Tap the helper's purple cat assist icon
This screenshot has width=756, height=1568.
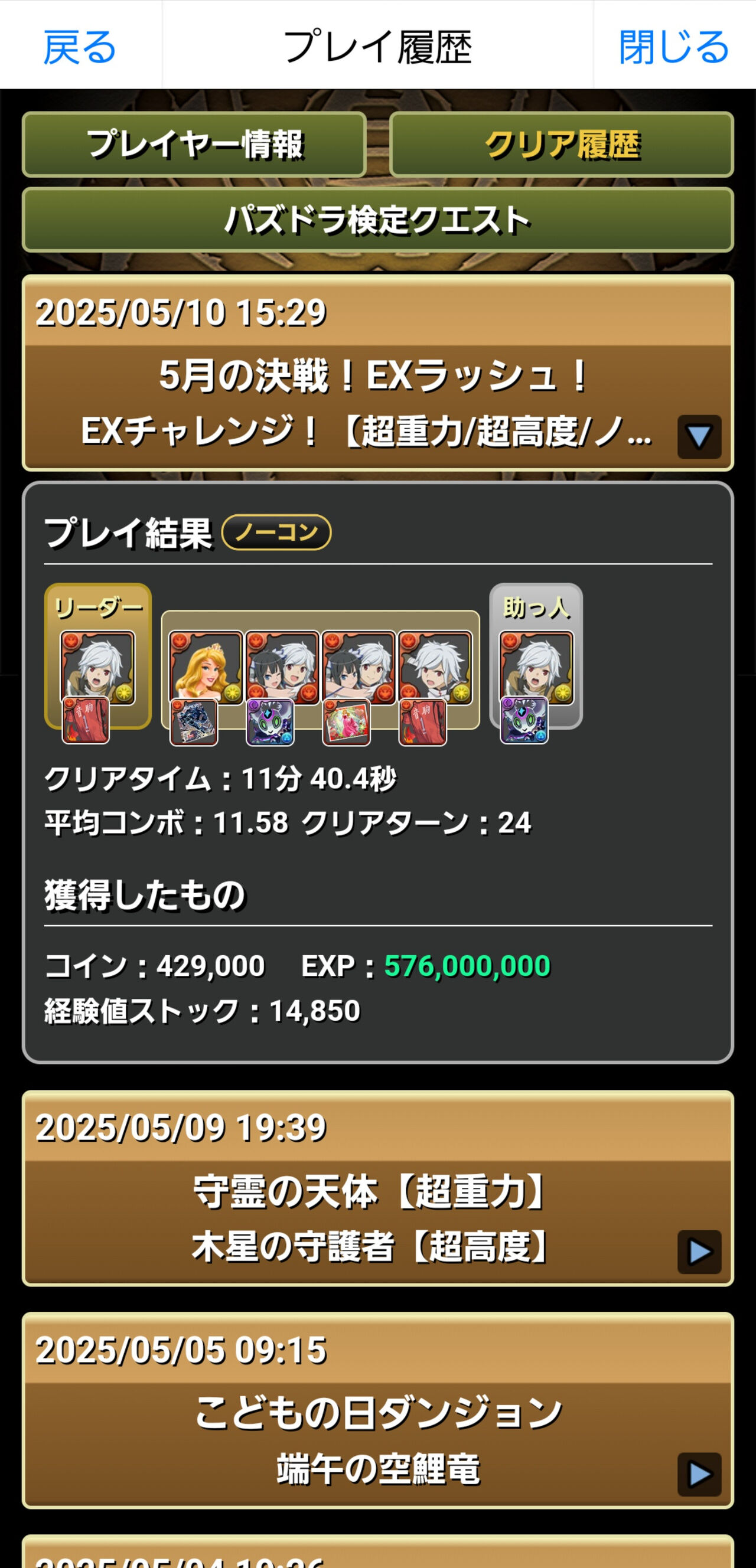click(524, 721)
